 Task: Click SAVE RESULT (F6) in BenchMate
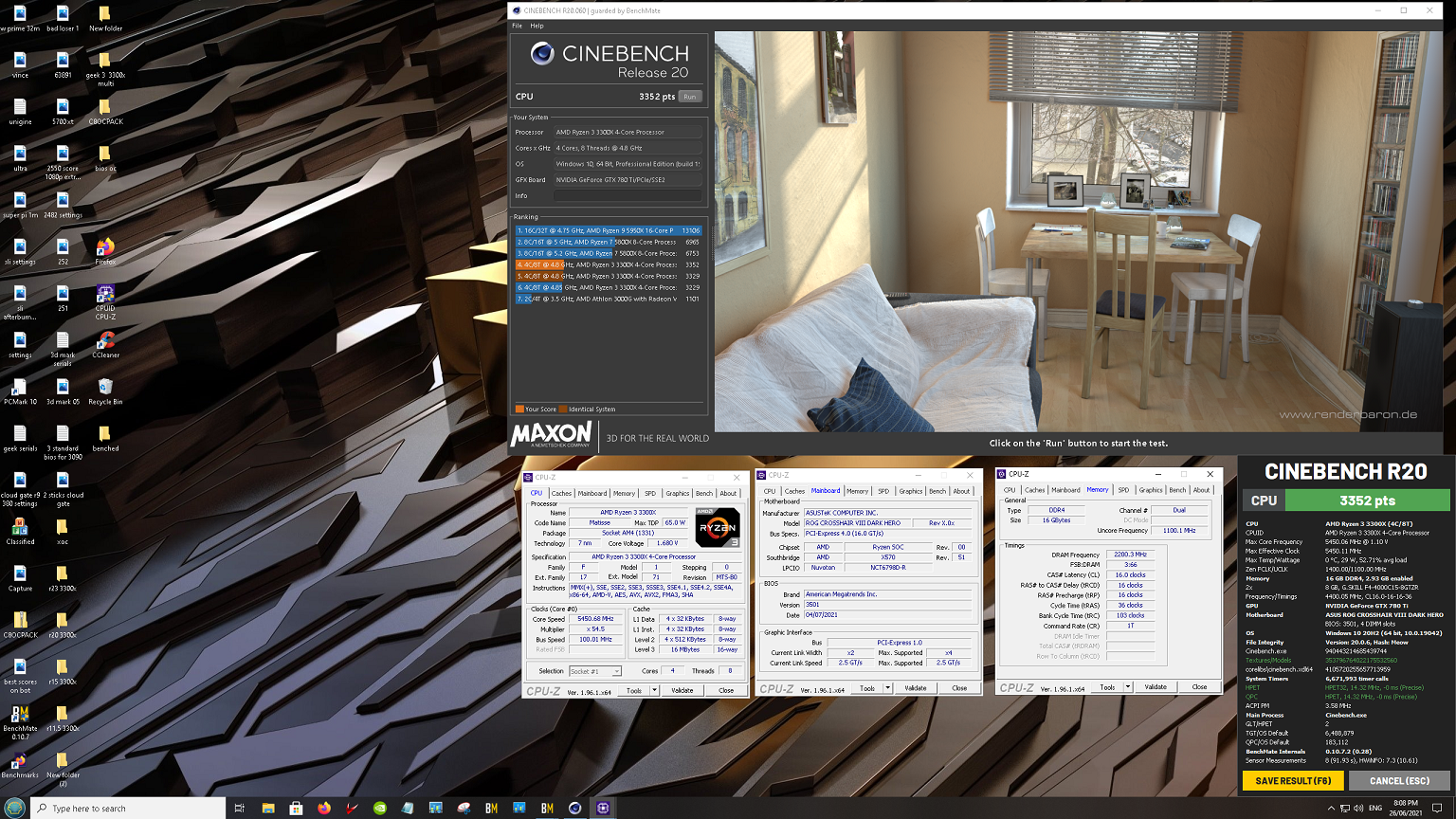click(x=1293, y=781)
